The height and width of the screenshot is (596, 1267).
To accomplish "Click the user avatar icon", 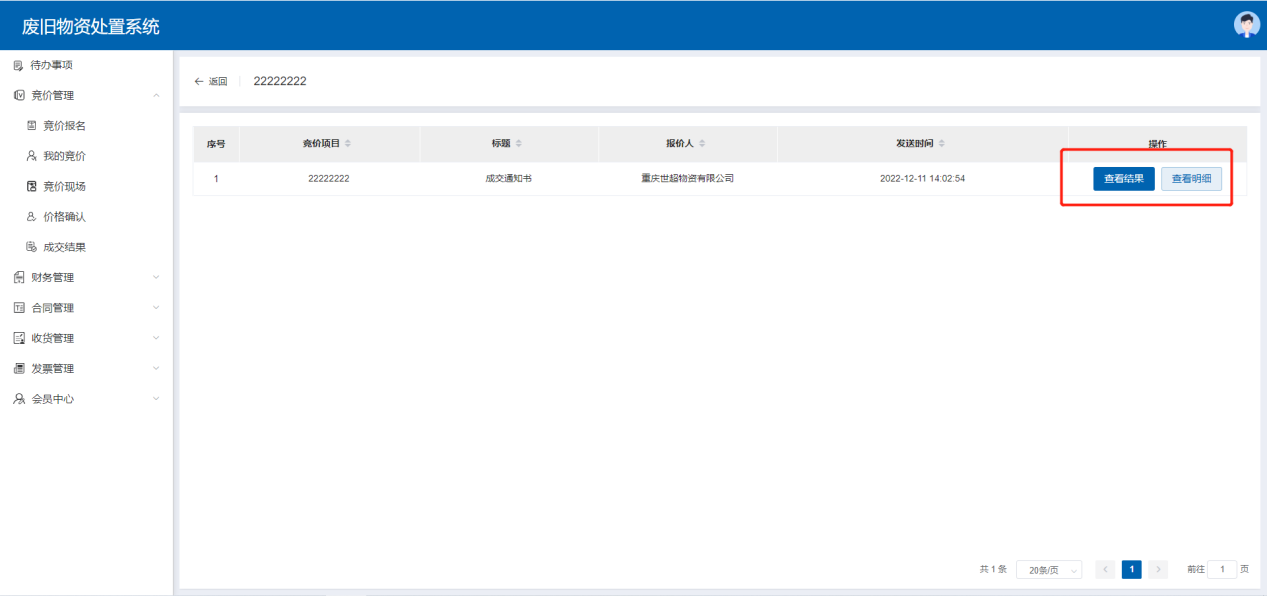I will (1246, 25).
